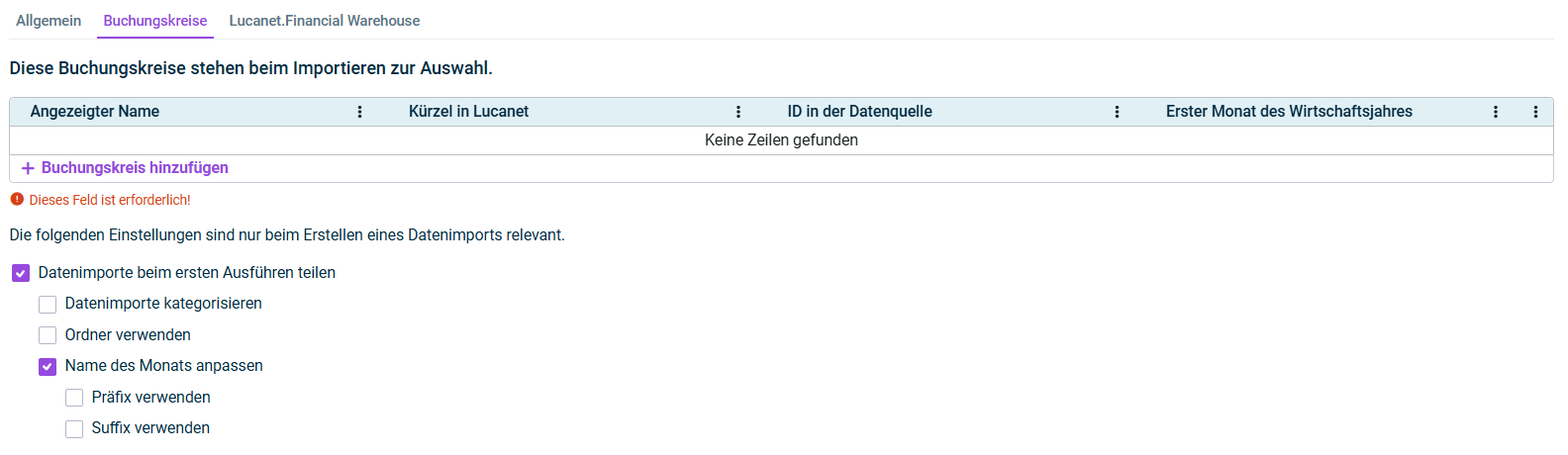
Task: Uncheck Name des Monats anpassen
Action: (48, 367)
